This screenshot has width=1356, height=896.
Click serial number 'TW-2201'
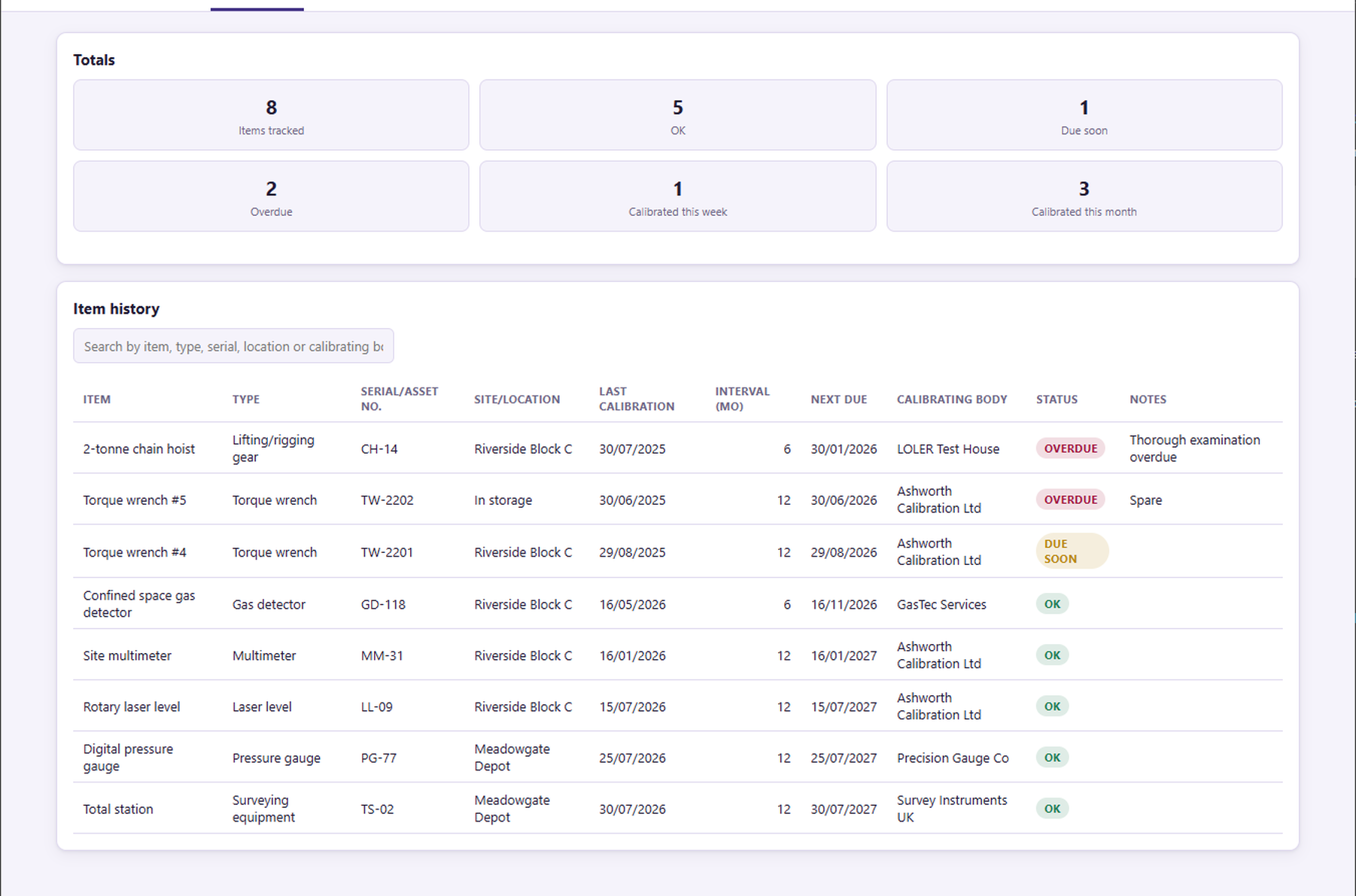pos(387,552)
